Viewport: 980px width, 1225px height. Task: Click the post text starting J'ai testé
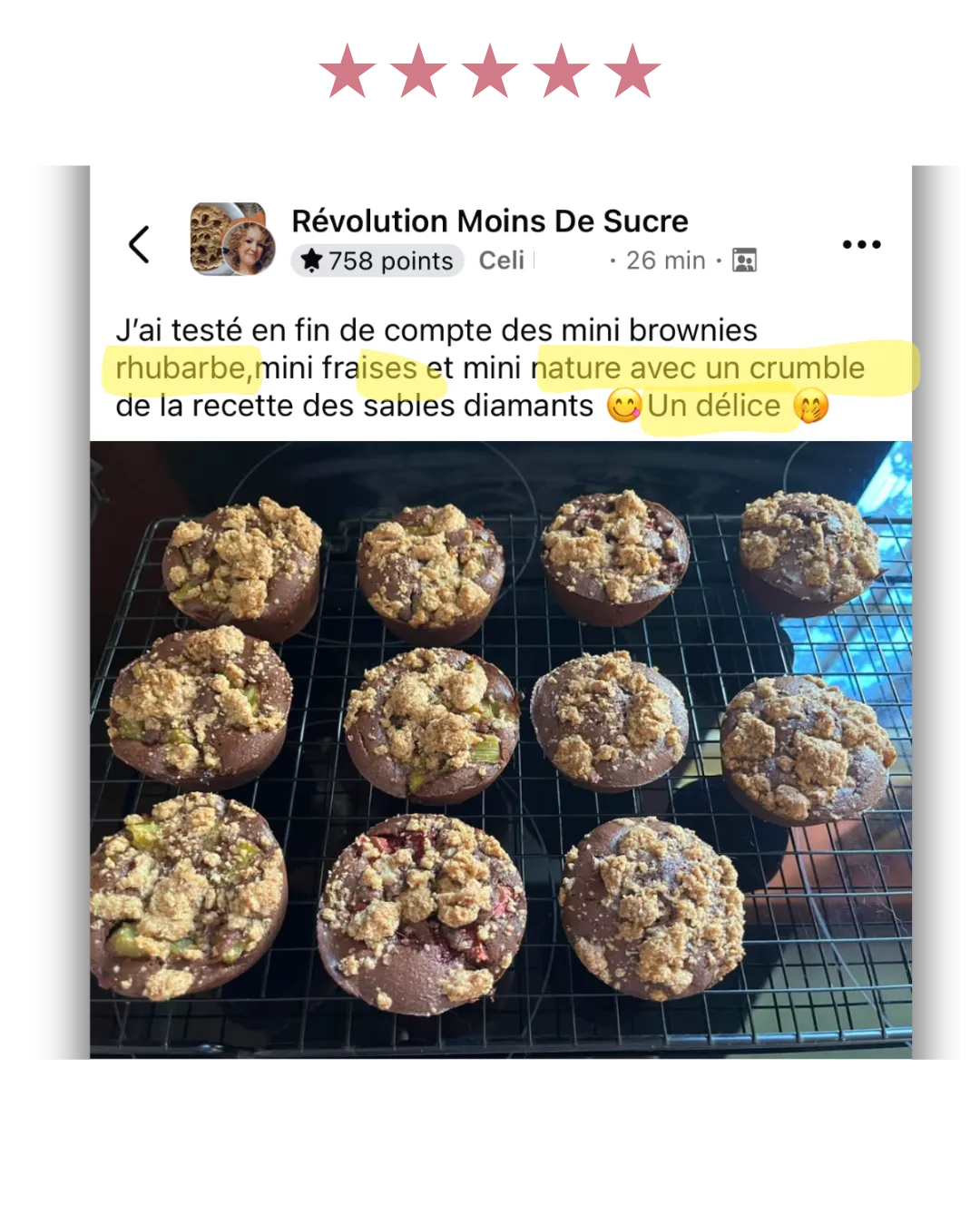[490, 367]
